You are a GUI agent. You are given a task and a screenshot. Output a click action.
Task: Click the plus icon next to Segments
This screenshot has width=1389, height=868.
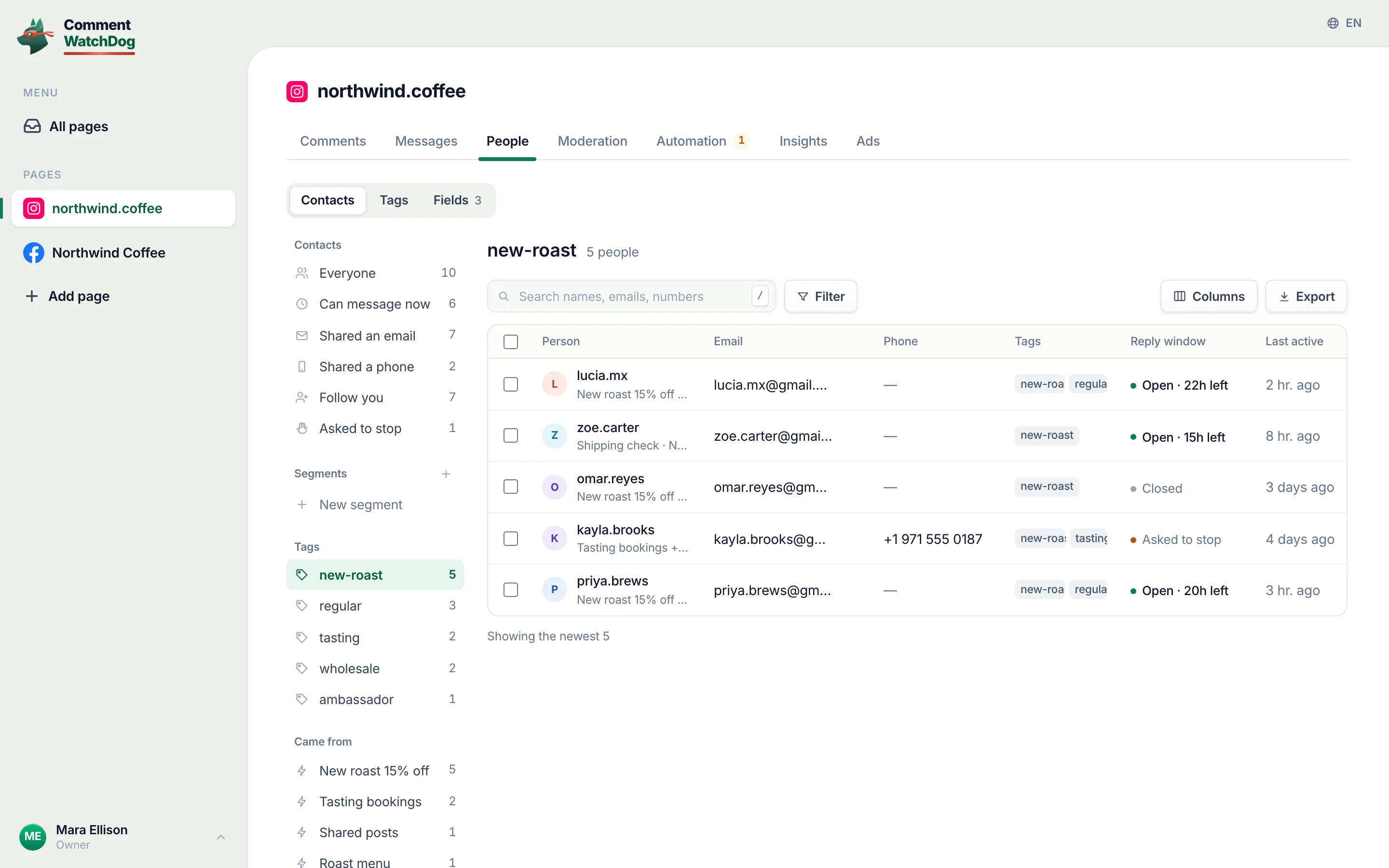coord(446,474)
